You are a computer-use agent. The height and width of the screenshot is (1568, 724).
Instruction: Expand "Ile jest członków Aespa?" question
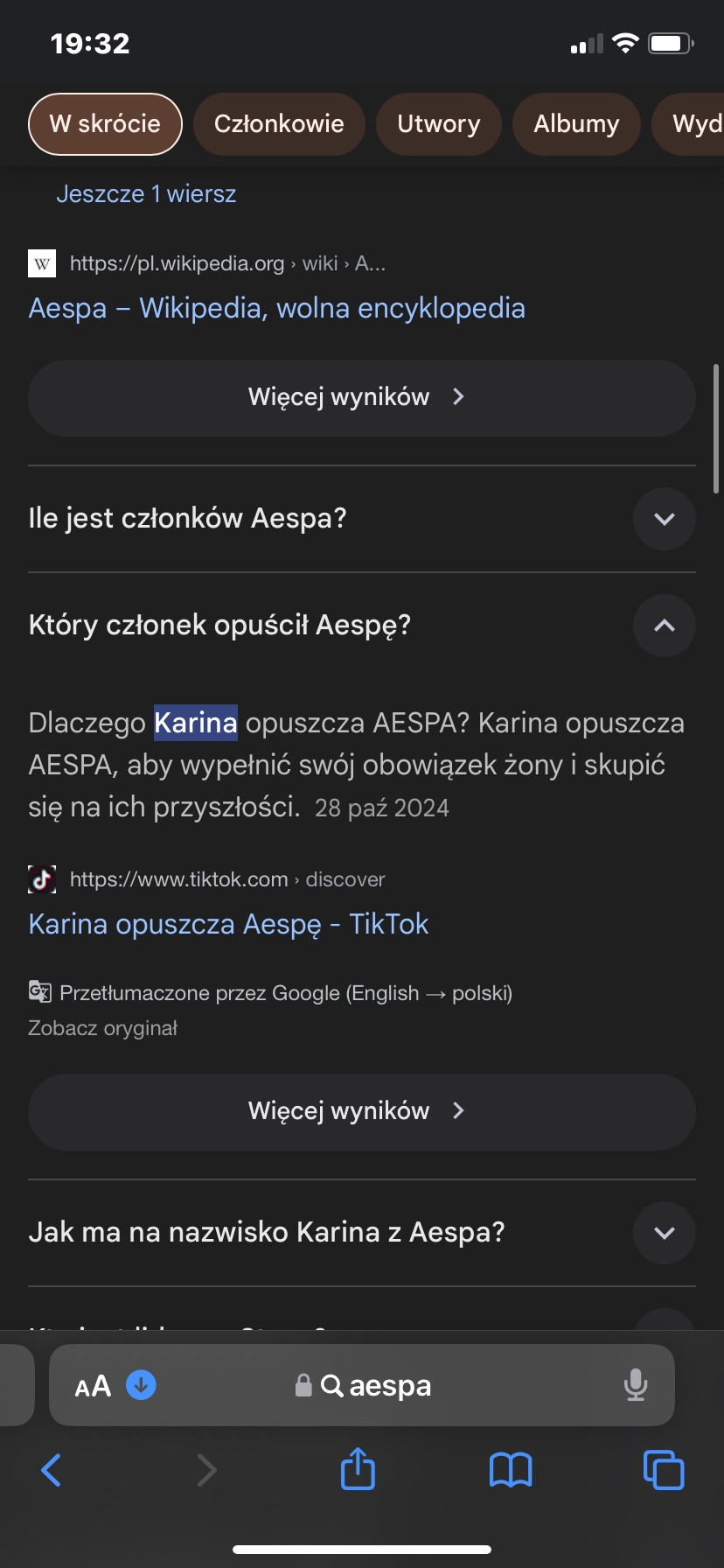pos(664,519)
